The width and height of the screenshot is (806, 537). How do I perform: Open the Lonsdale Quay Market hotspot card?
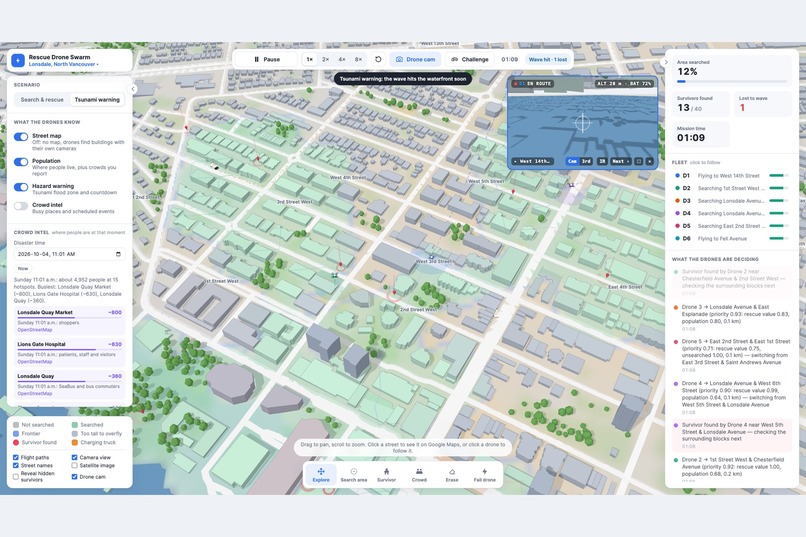[69, 321]
